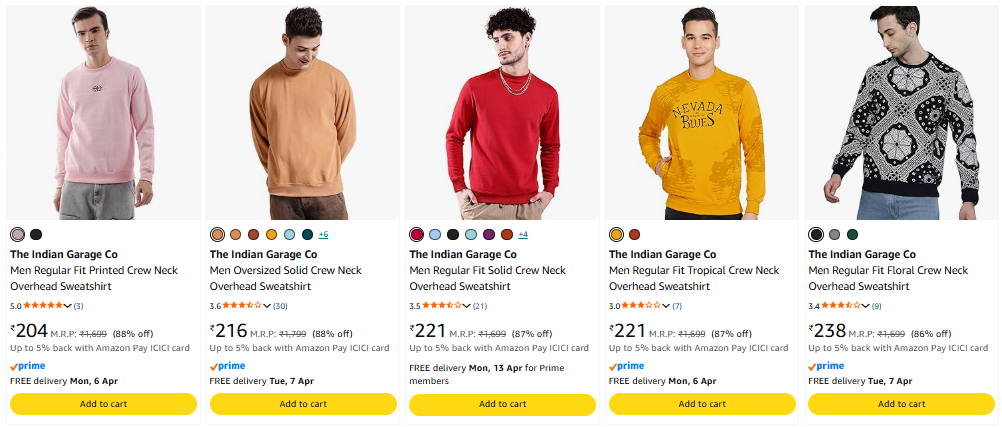
Task: Open the 30 reviews link
Action: pos(280,306)
